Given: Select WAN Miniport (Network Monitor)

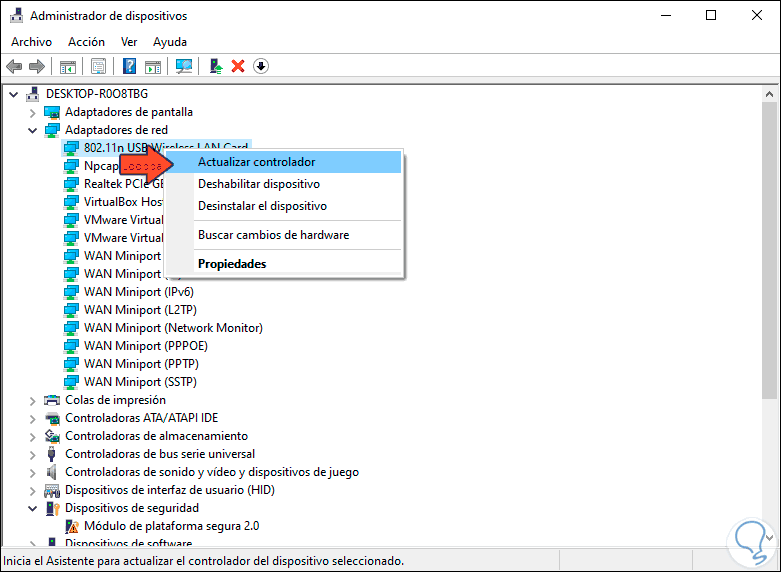Looking at the screenshot, I should (173, 328).
